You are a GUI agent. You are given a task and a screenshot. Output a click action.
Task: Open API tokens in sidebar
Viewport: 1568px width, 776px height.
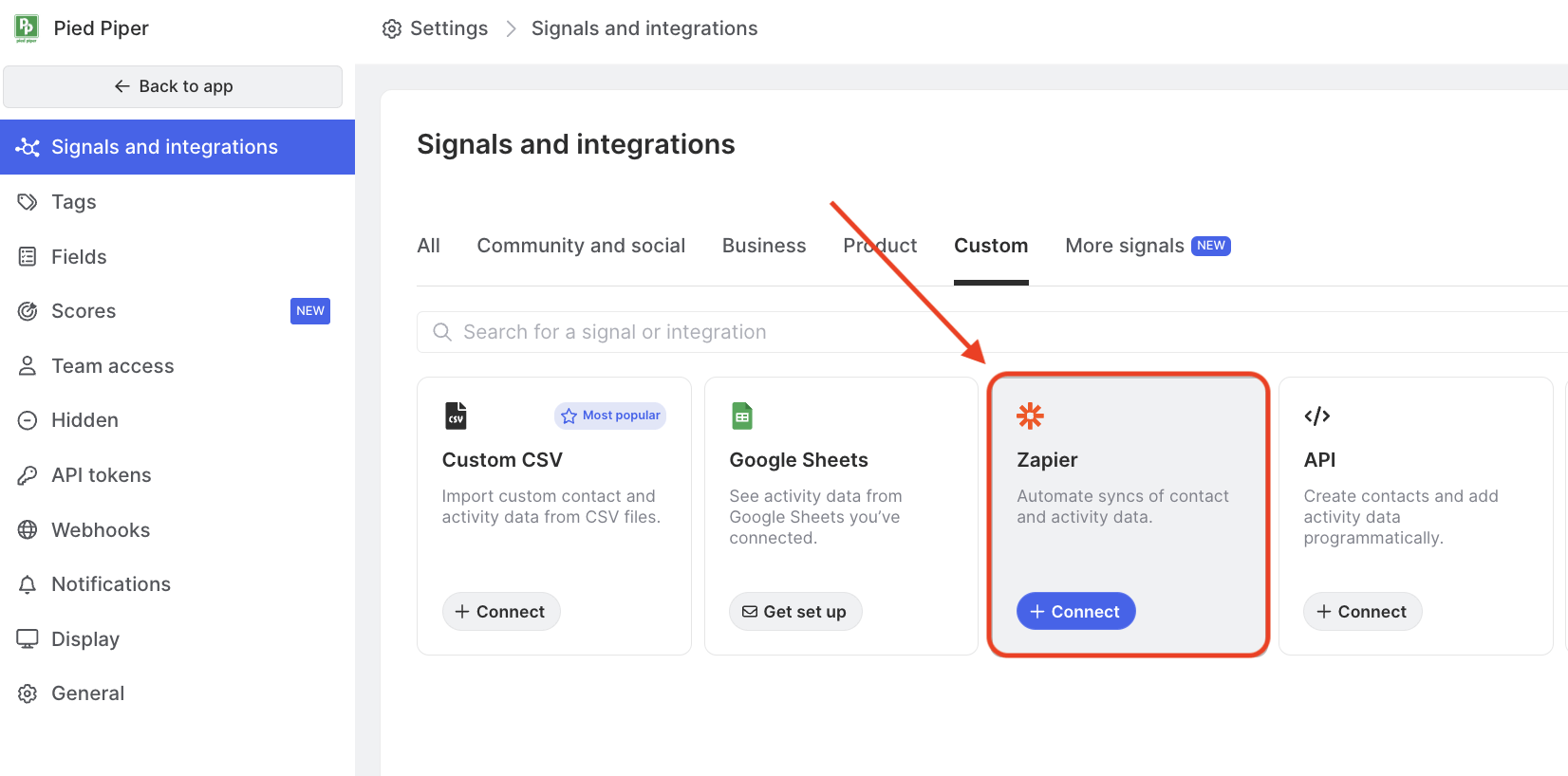point(177,475)
